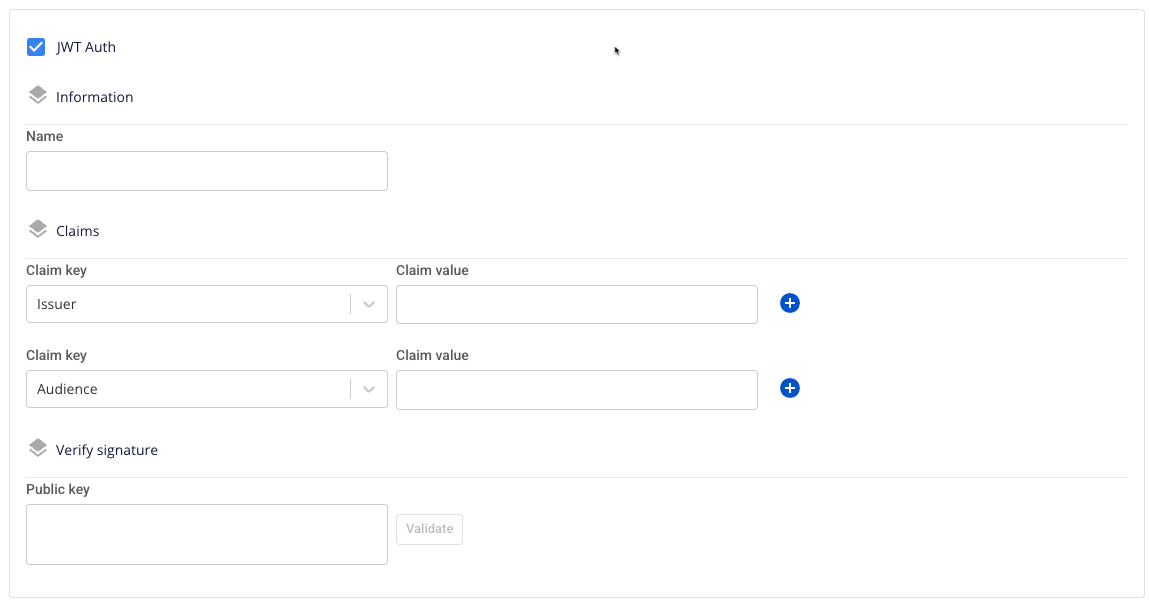The height and width of the screenshot is (605, 1149).
Task: Focus the Public key text area
Action: pyautogui.click(x=206, y=534)
